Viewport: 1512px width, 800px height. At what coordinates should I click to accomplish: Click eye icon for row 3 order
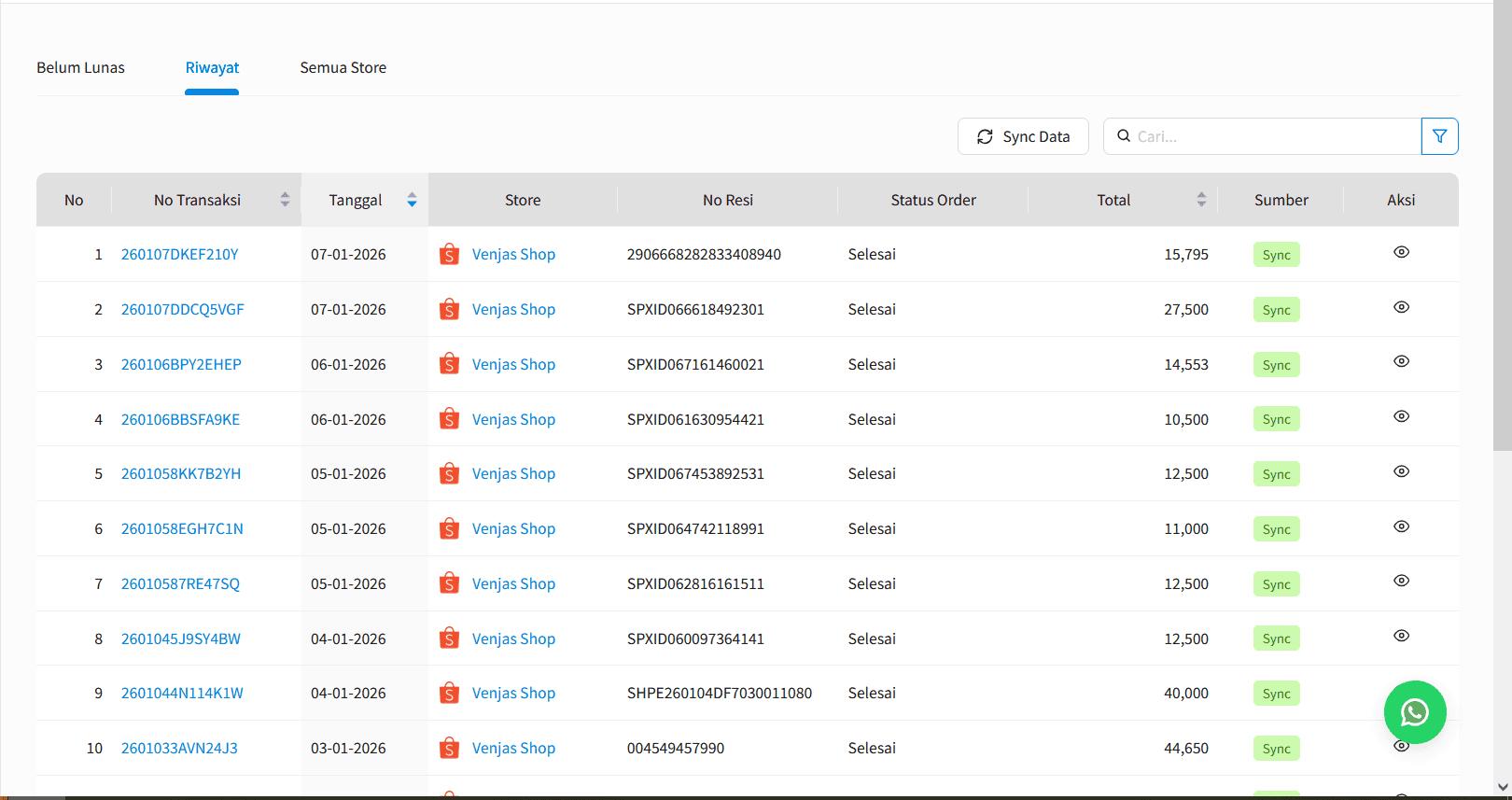tap(1401, 361)
